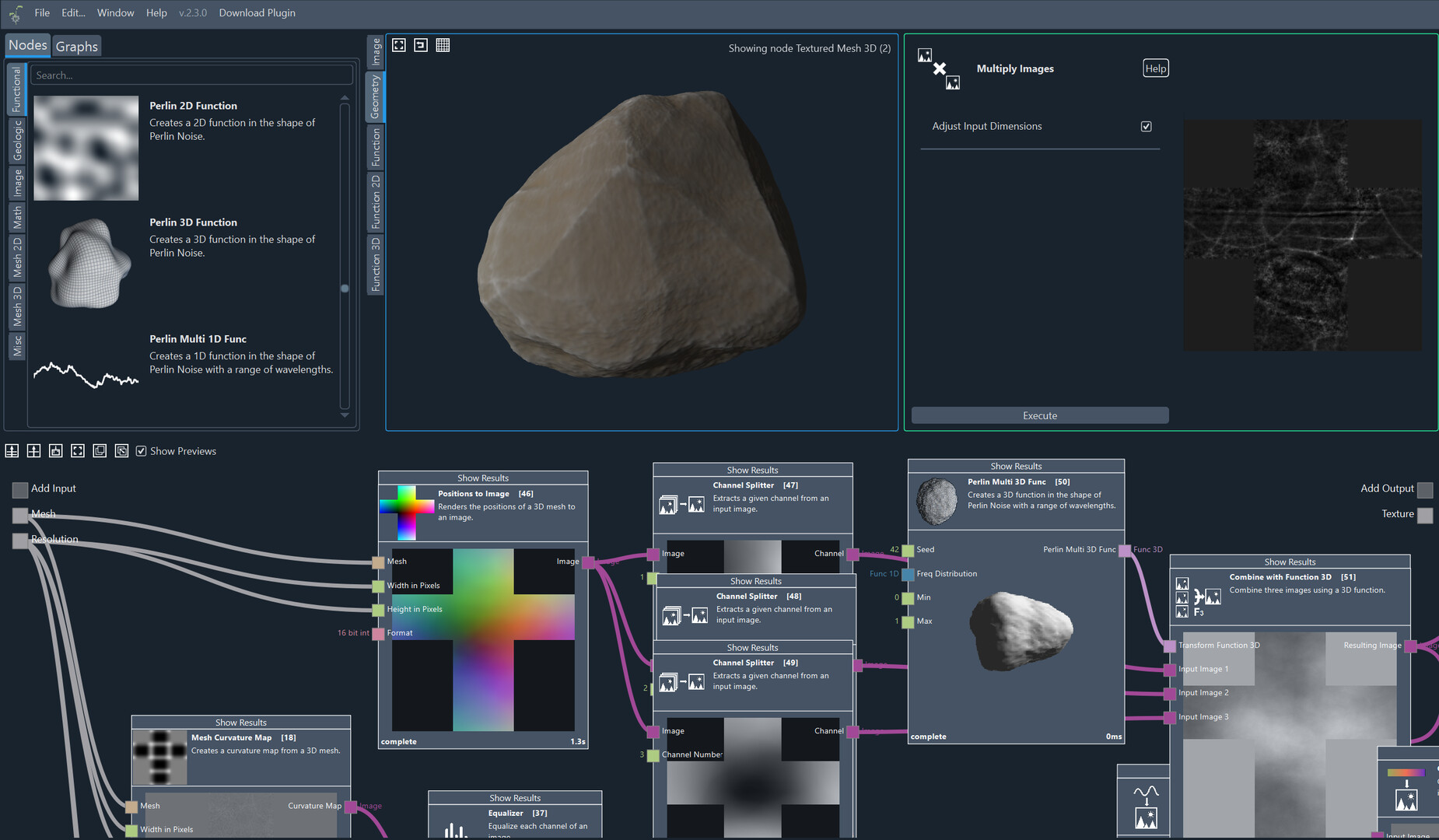Click the overlapping squares icon in graph toolbar
1439x840 pixels.
click(x=100, y=451)
